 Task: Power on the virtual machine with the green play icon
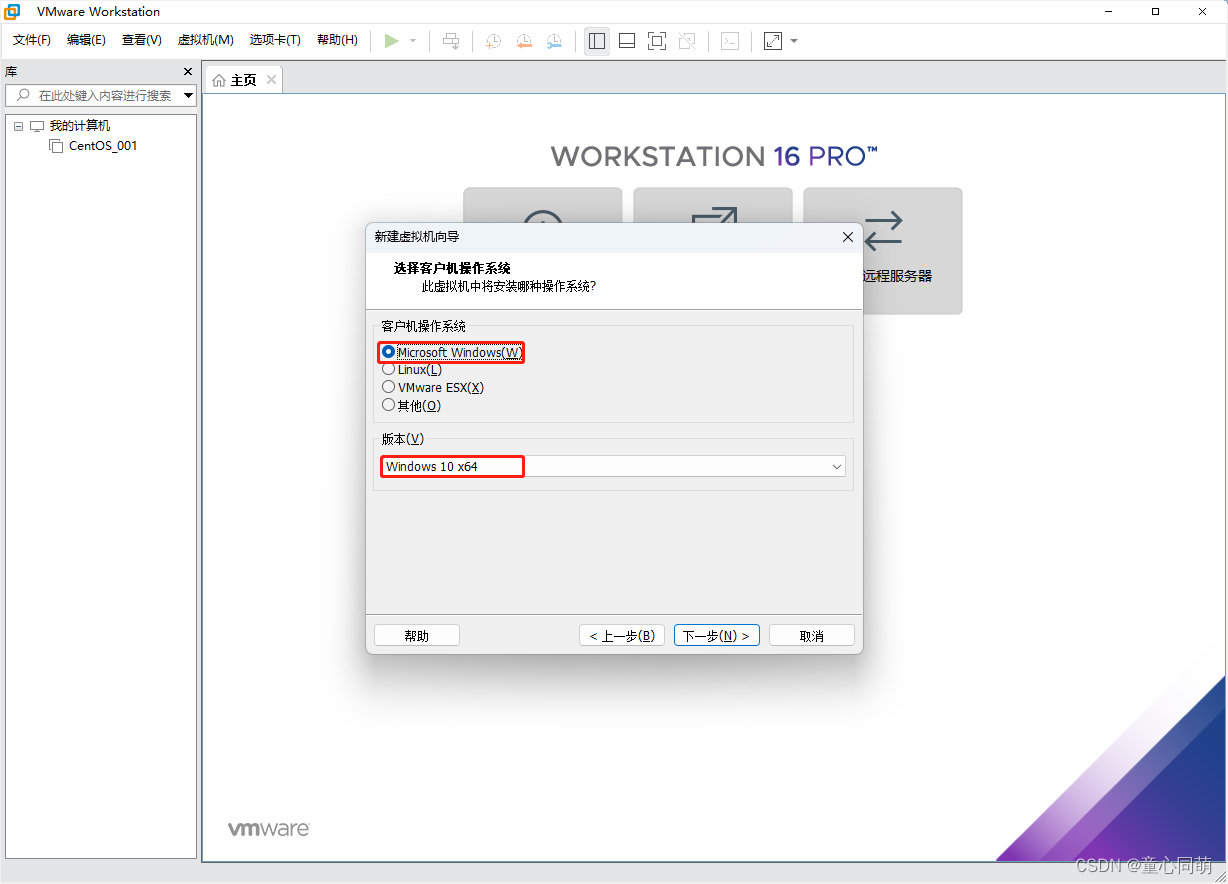(x=392, y=41)
